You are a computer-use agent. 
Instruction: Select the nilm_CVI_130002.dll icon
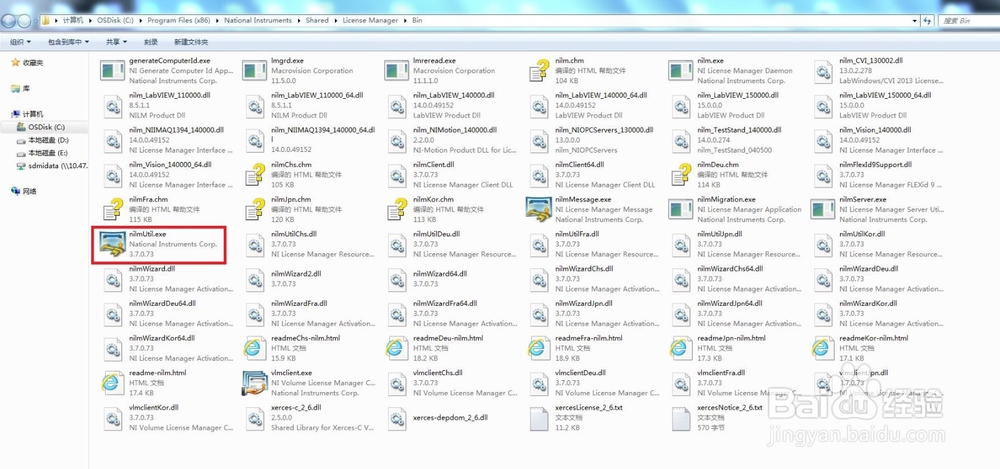(x=823, y=71)
